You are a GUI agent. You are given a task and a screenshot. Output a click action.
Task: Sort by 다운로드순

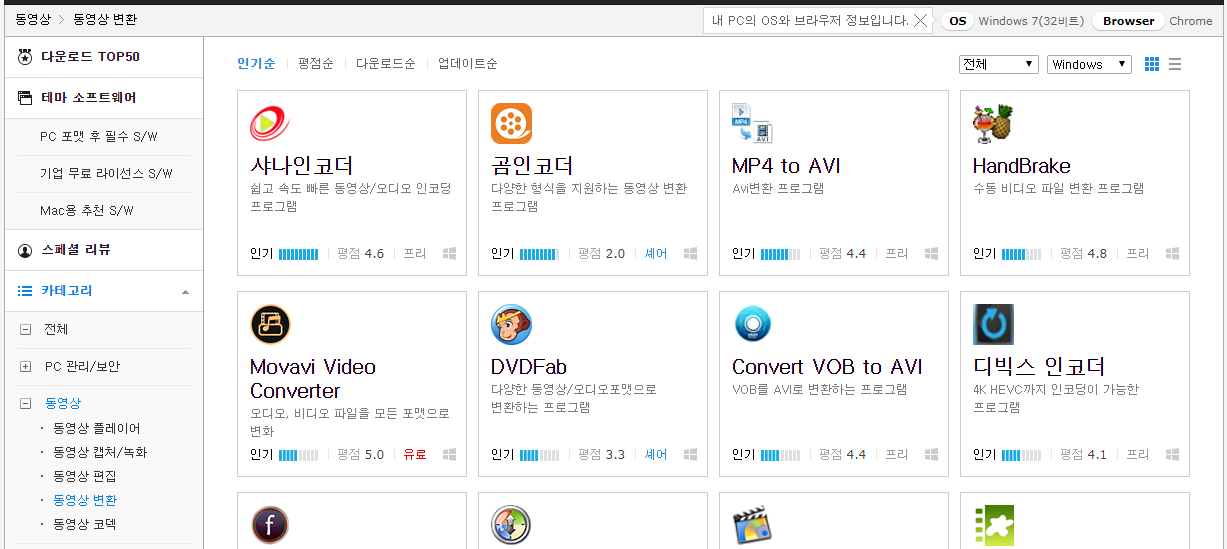[385, 64]
